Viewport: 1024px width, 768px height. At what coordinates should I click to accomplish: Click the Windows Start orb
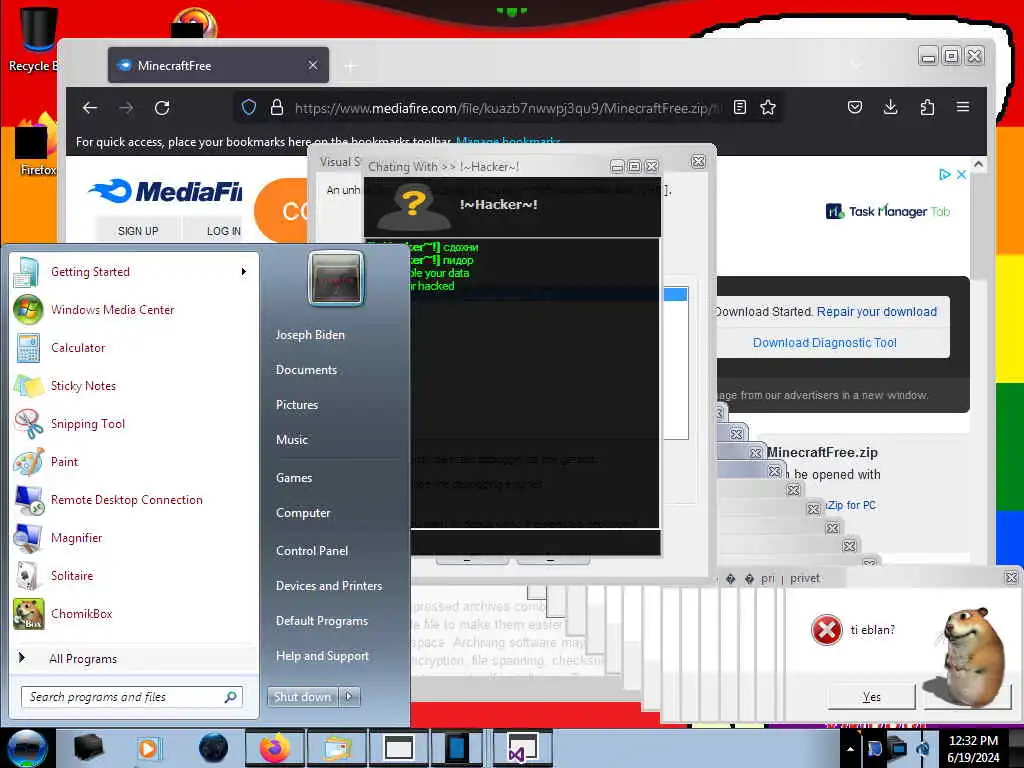coord(27,748)
